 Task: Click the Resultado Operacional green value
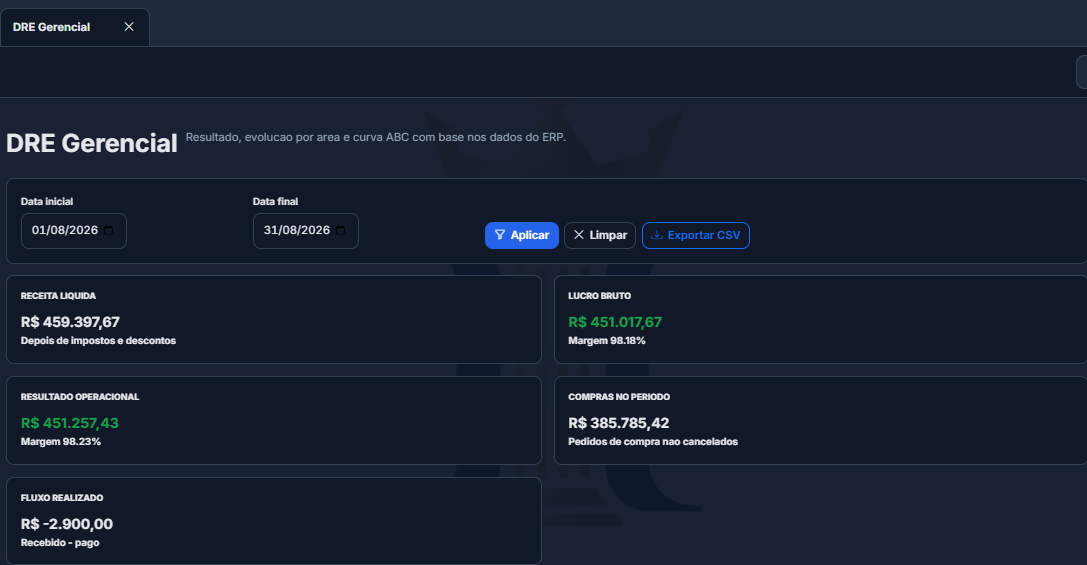[x=69, y=423]
